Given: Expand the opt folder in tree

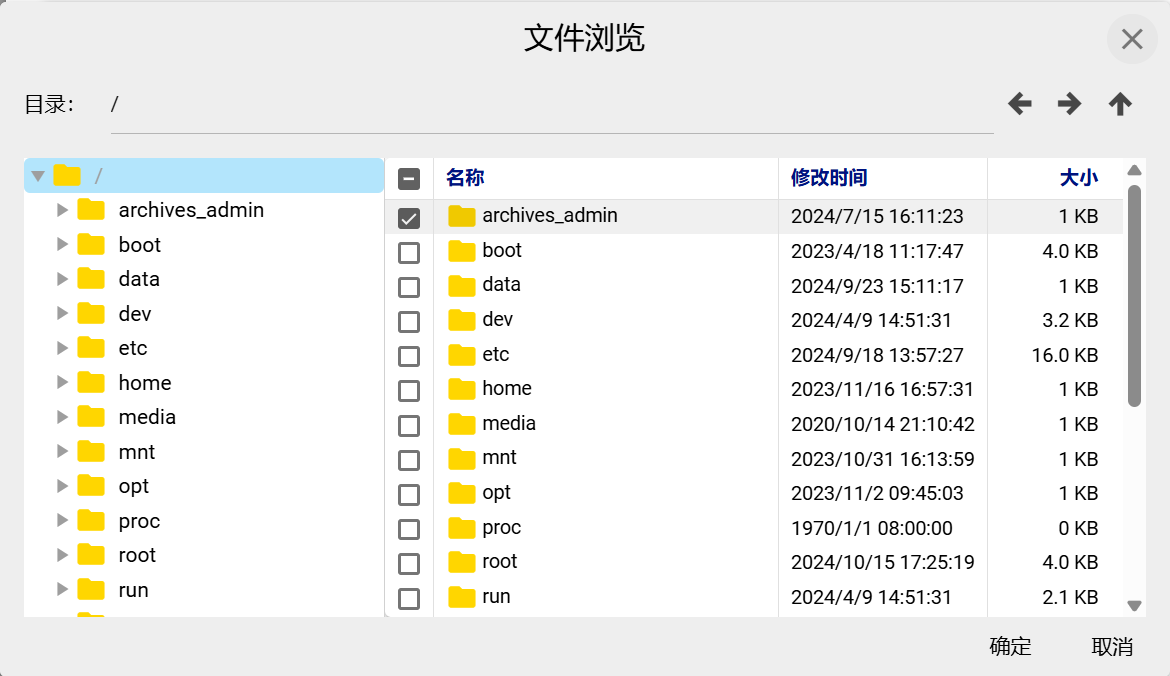Looking at the screenshot, I should [x=62, y=486].
